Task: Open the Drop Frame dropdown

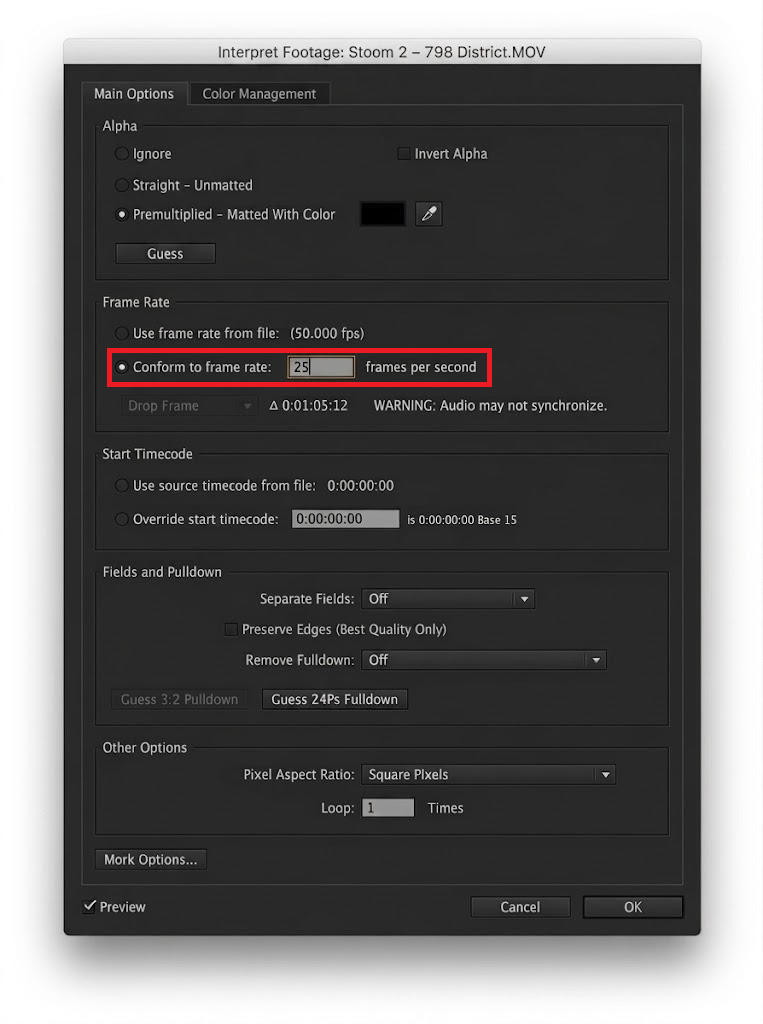Action: coord(188,406)
